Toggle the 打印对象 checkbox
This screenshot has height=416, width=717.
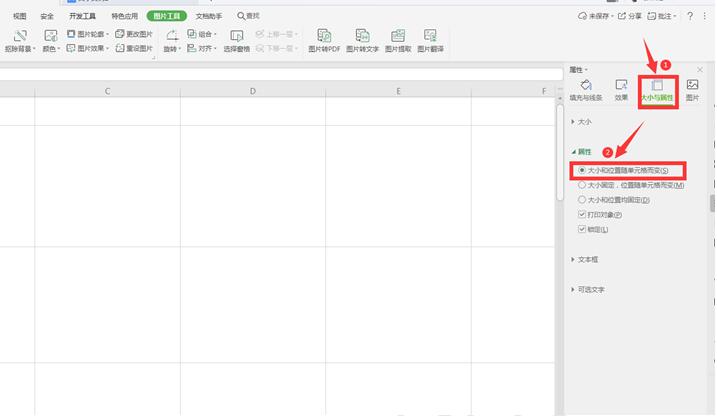[582, 214]
